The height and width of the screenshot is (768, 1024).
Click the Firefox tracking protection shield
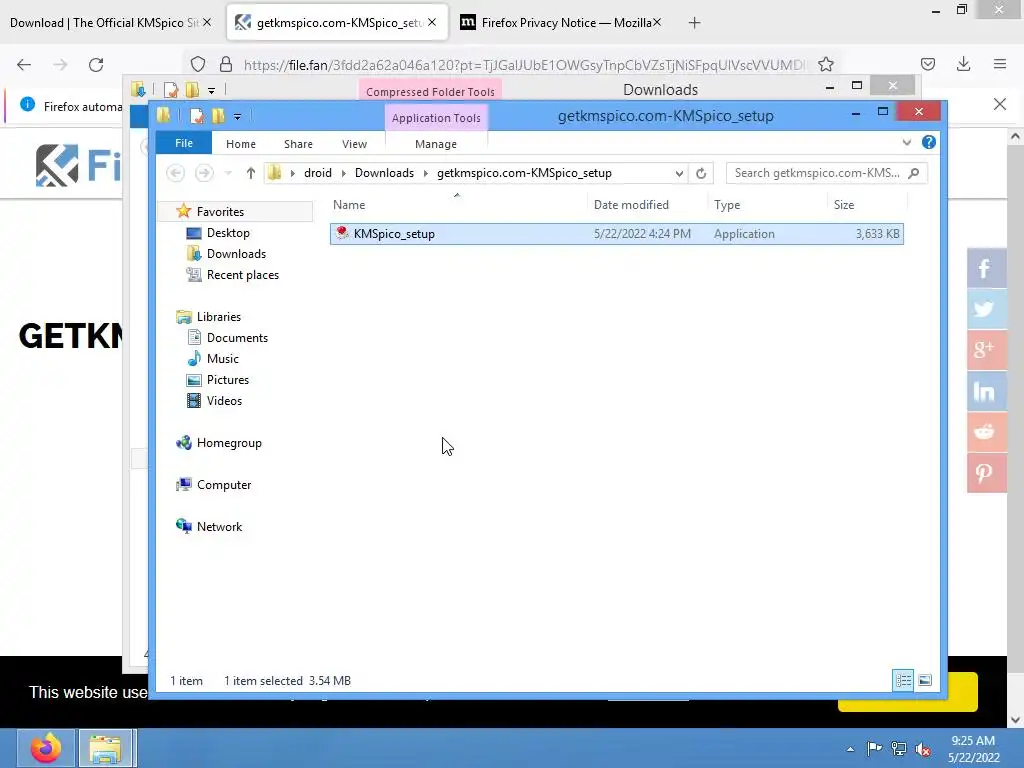pyautogui.click(x=198, y=64)
